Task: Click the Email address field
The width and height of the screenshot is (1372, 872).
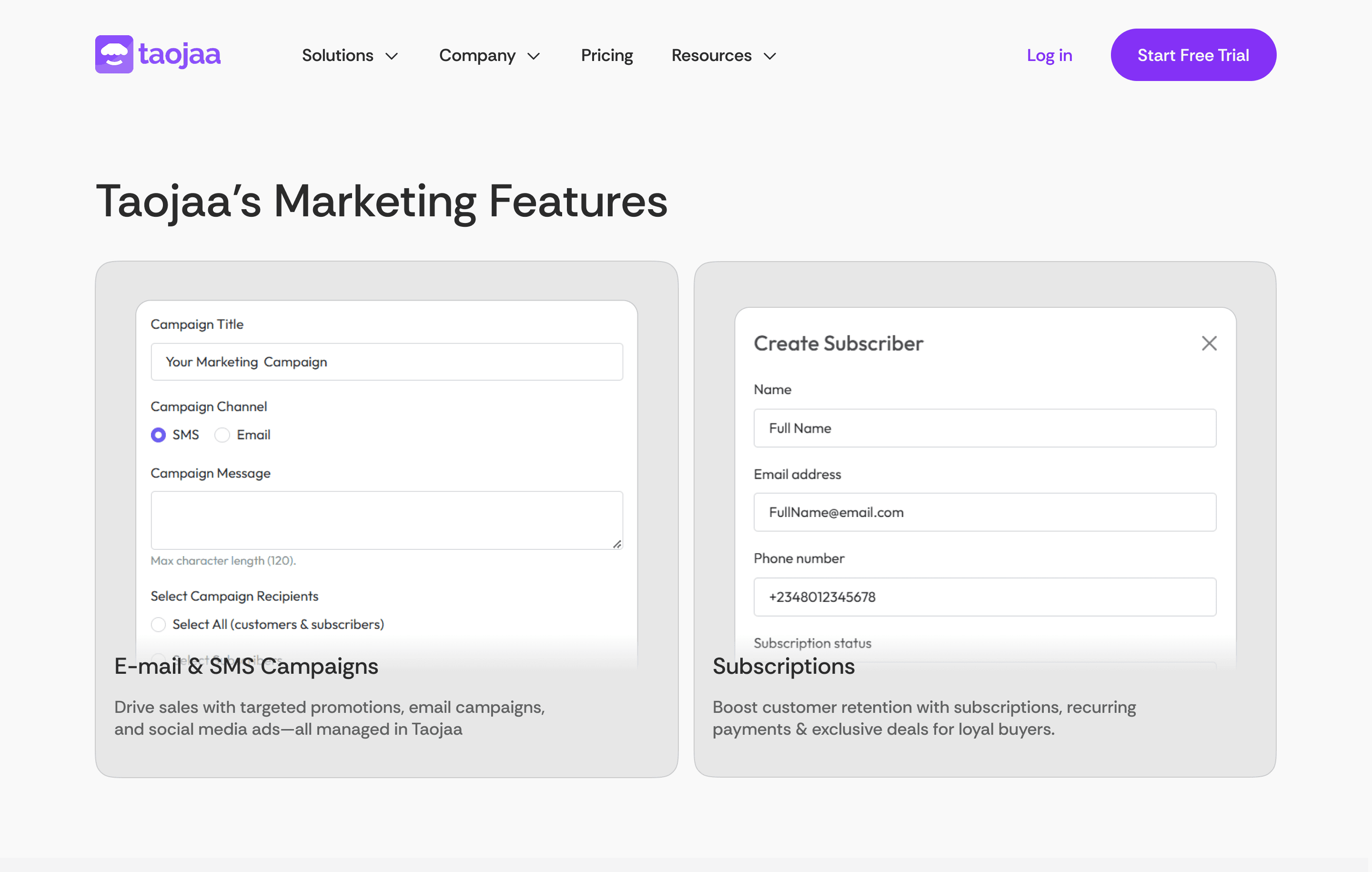Action: 985,512
